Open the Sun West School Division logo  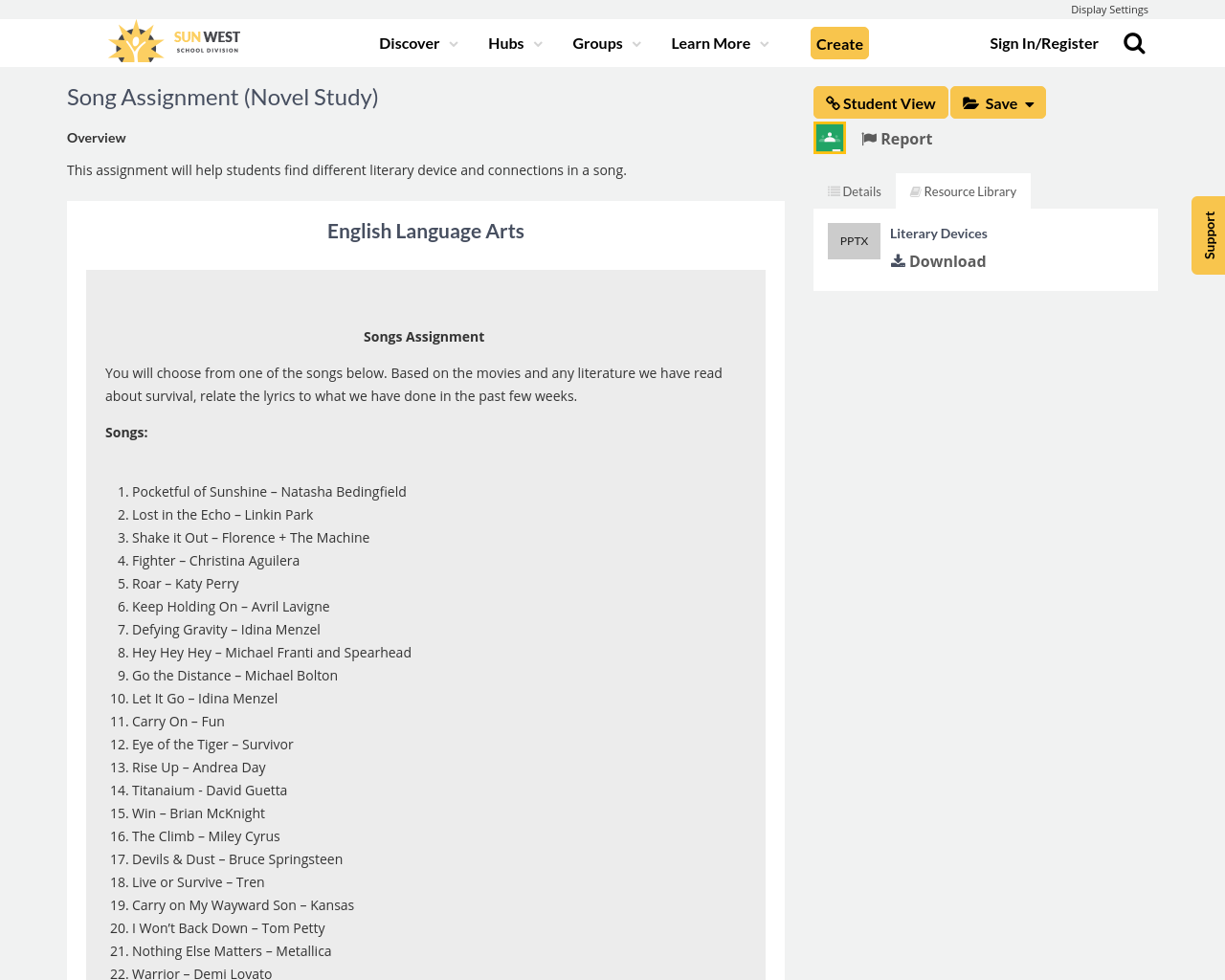pyautogui.click(x=172, y=39)
